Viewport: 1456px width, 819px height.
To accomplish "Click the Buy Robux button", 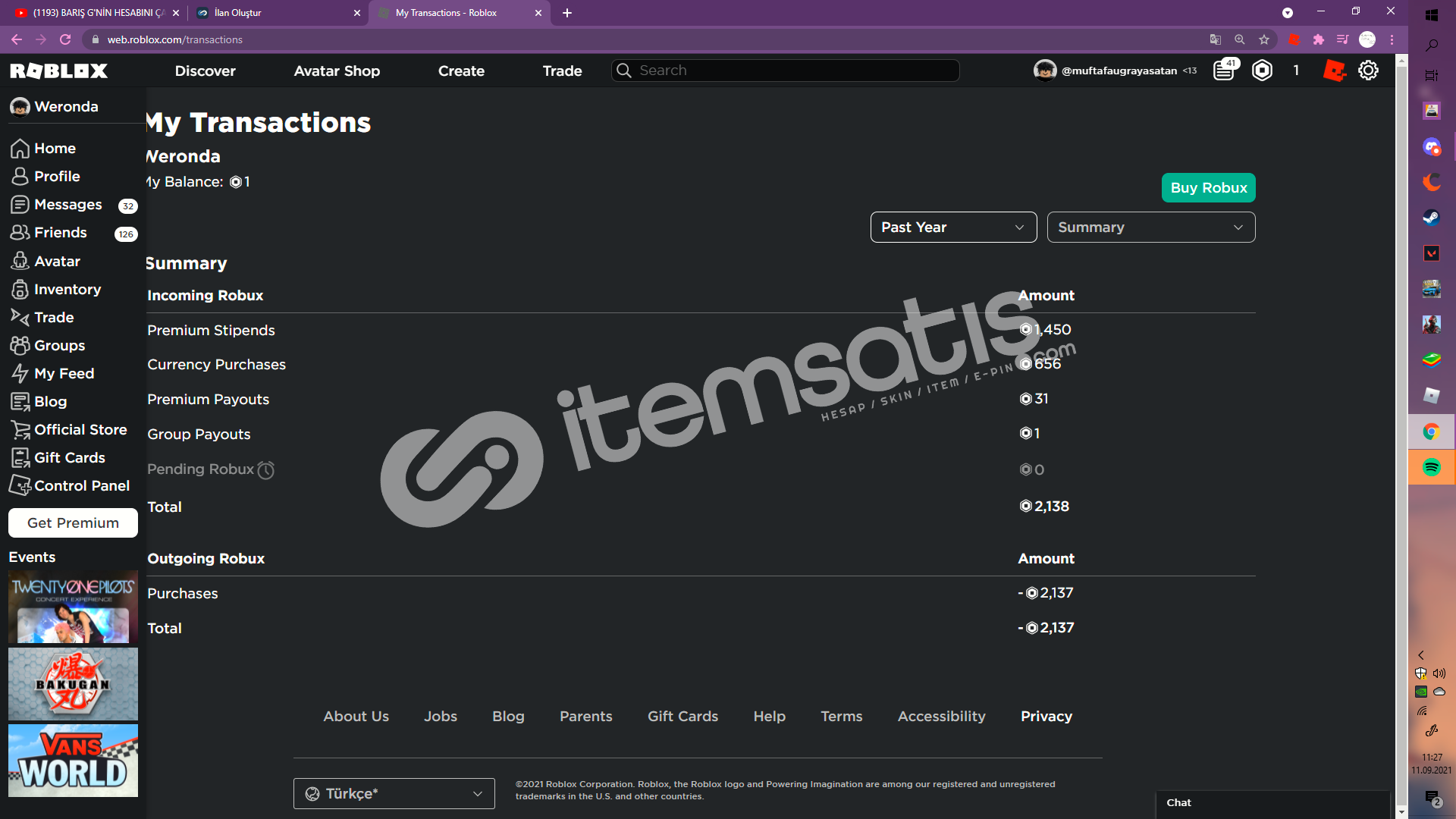I will [1209, 187].
